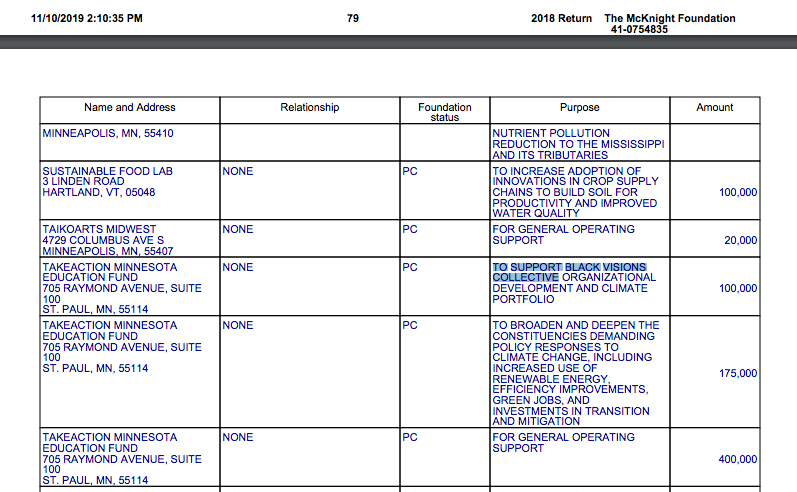Click NONE in Sustainable Food Lab row
The height and width of the screenshot is (492, 797).
coord(237,171)
